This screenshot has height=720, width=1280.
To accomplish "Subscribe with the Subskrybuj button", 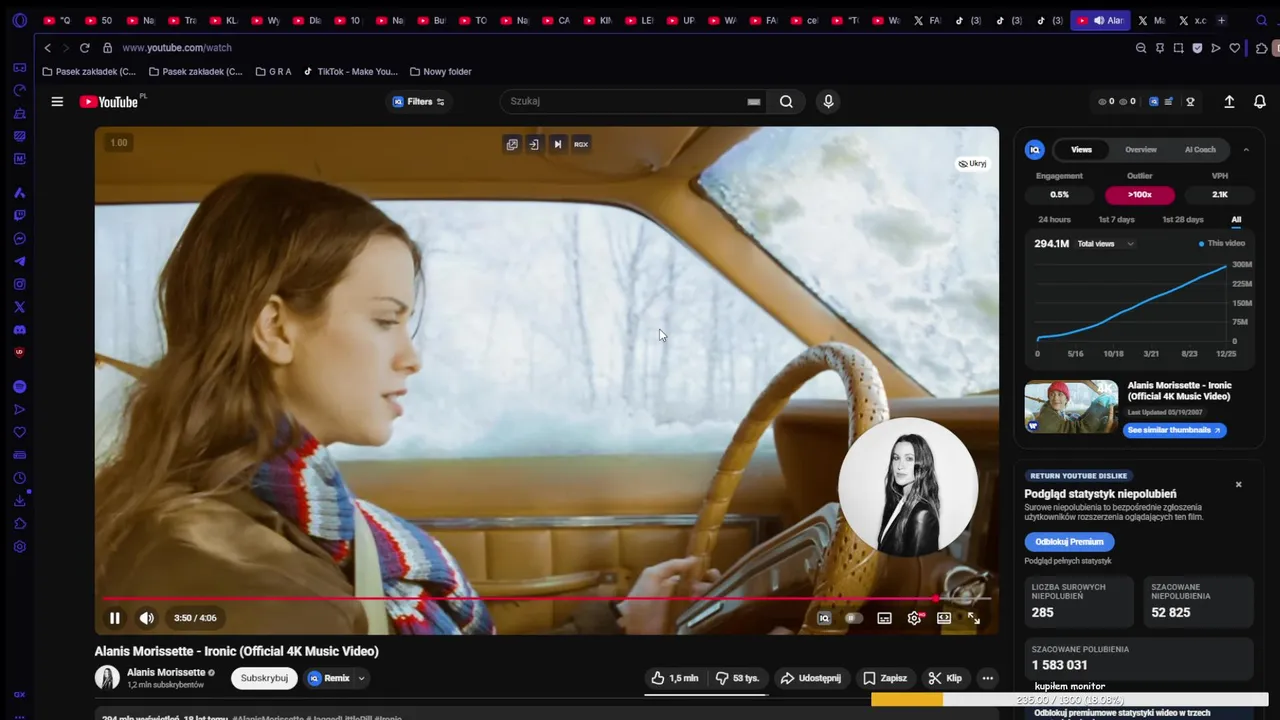I will [264, 678].
